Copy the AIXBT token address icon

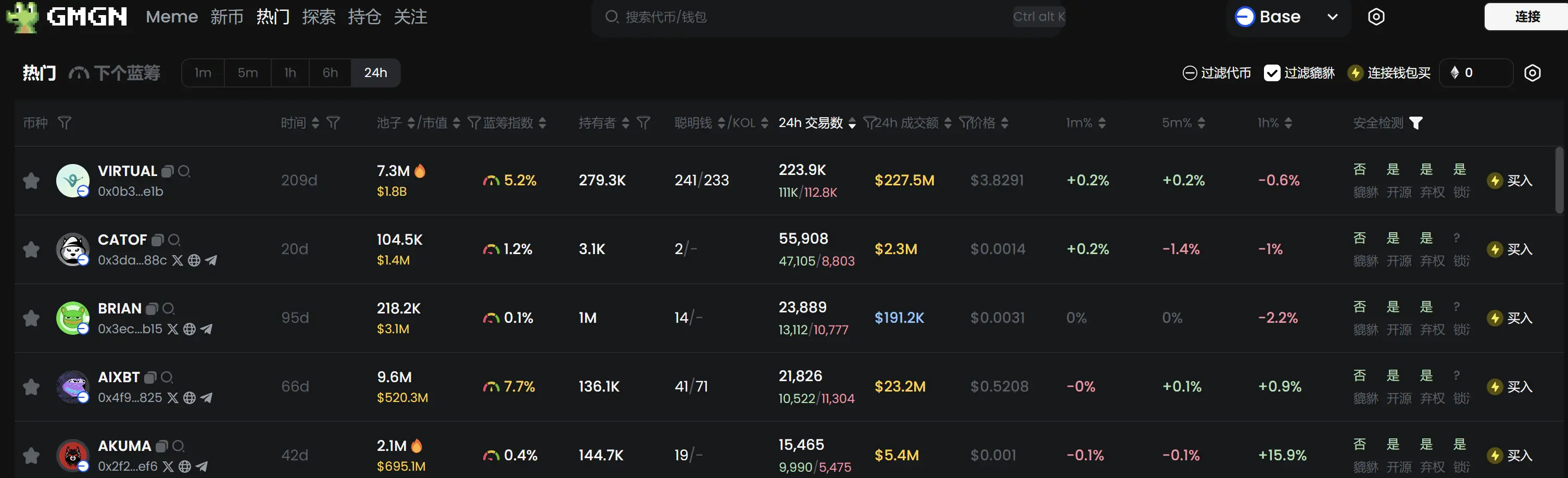150,378
